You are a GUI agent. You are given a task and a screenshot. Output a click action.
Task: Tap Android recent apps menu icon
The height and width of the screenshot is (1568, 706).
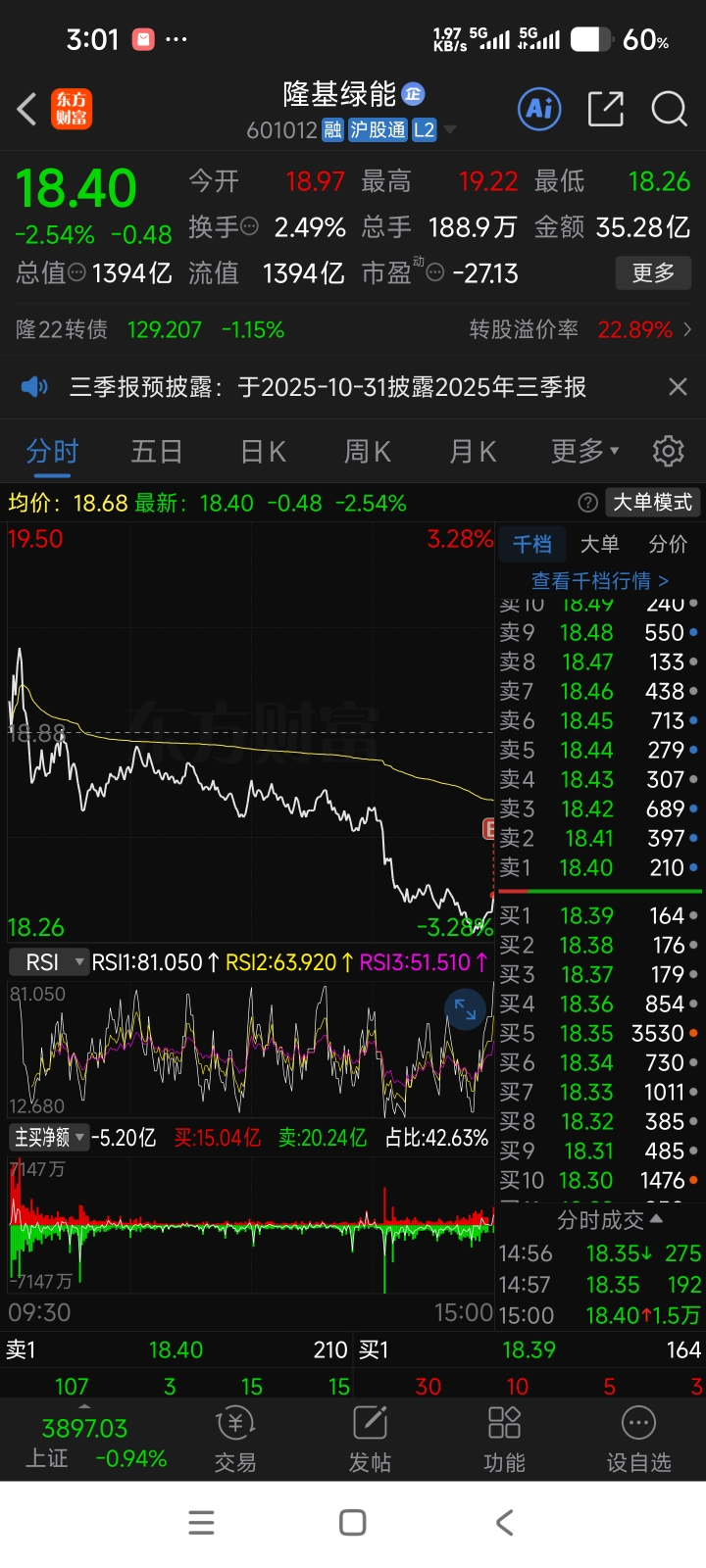[201, 1522]
